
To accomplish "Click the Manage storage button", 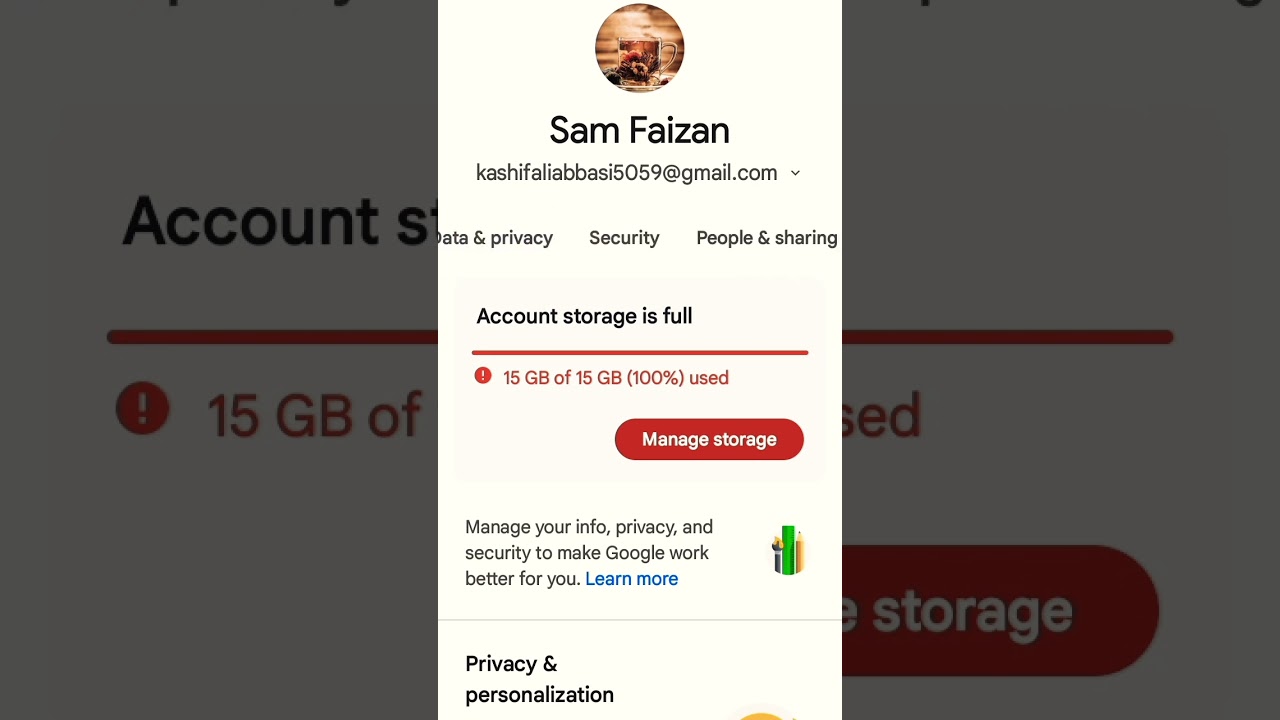I will (709, 439).
